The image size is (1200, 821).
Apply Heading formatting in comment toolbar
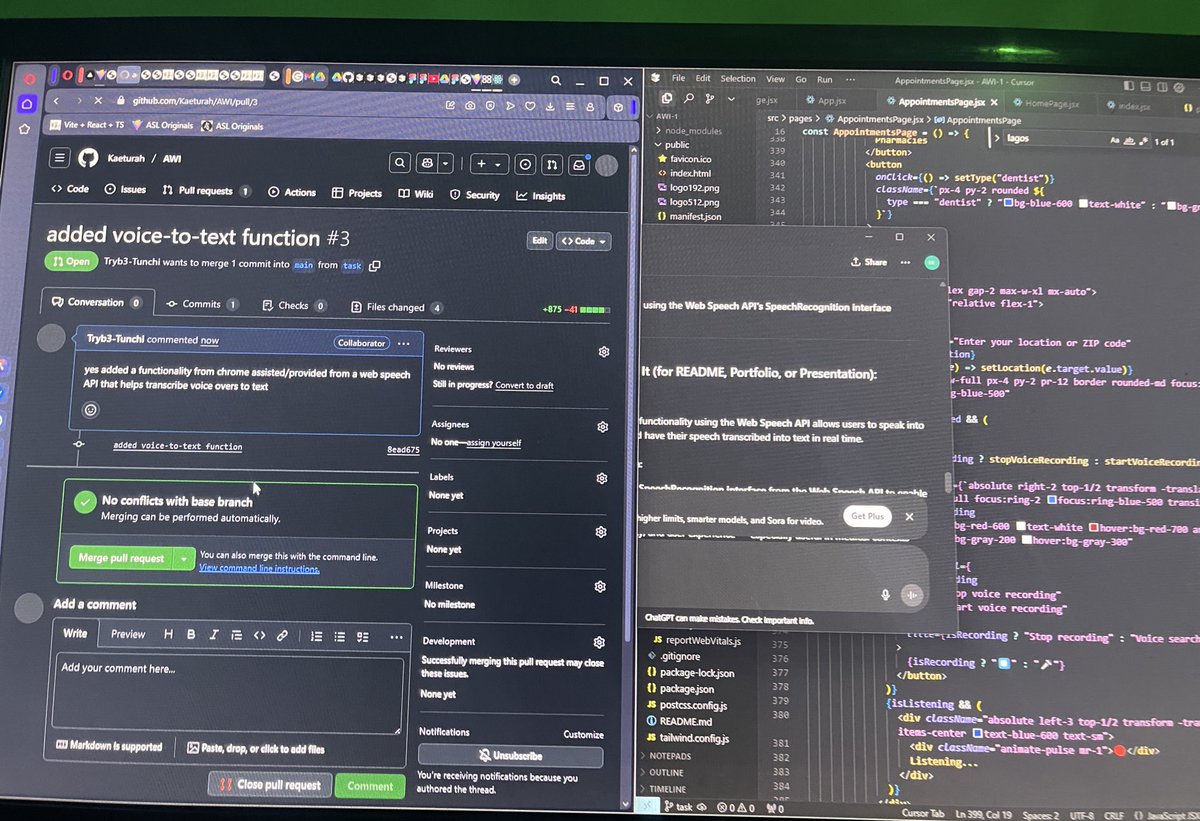point(167,634)
